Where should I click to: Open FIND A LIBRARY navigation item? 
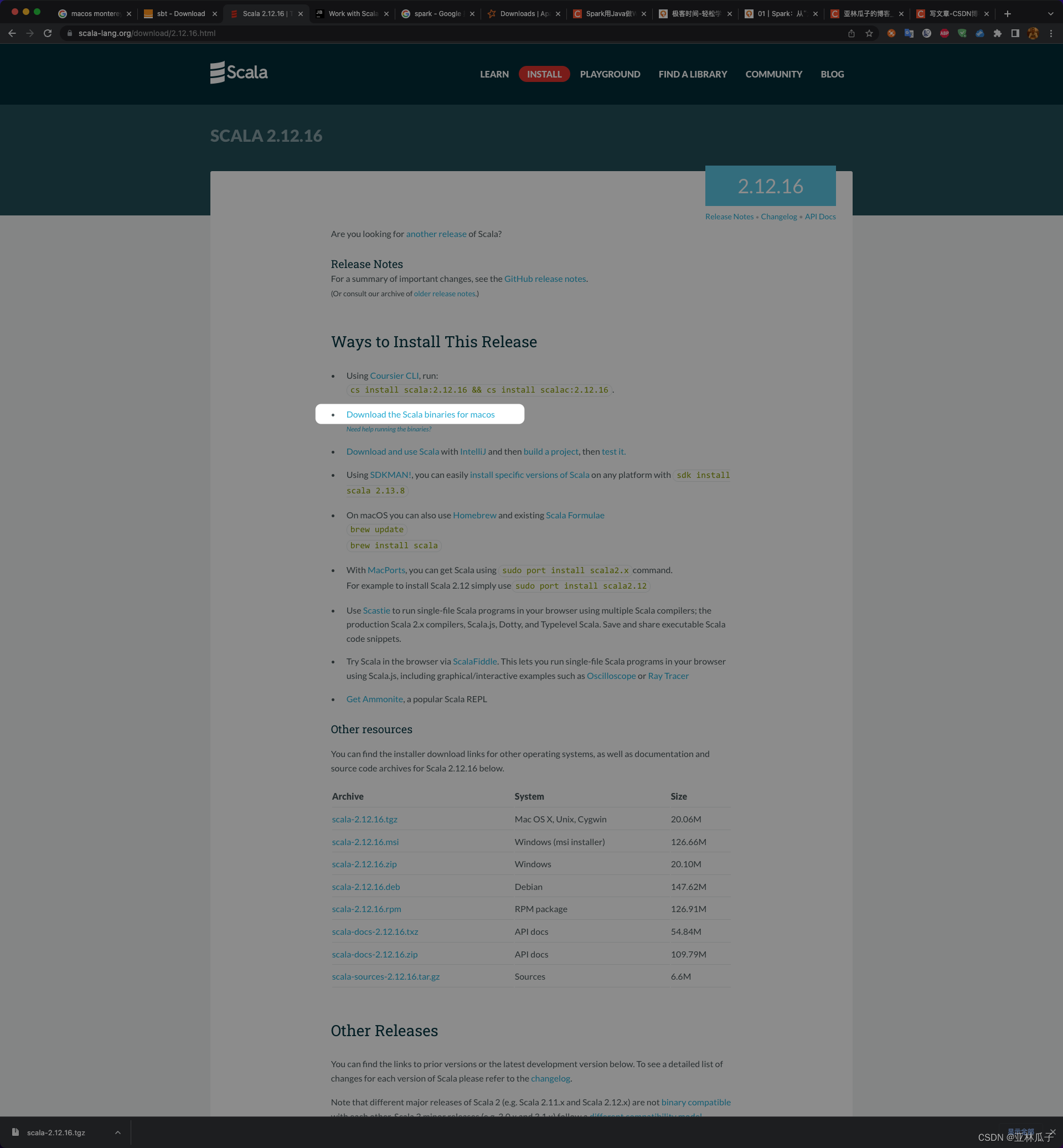tap(693, 74)
